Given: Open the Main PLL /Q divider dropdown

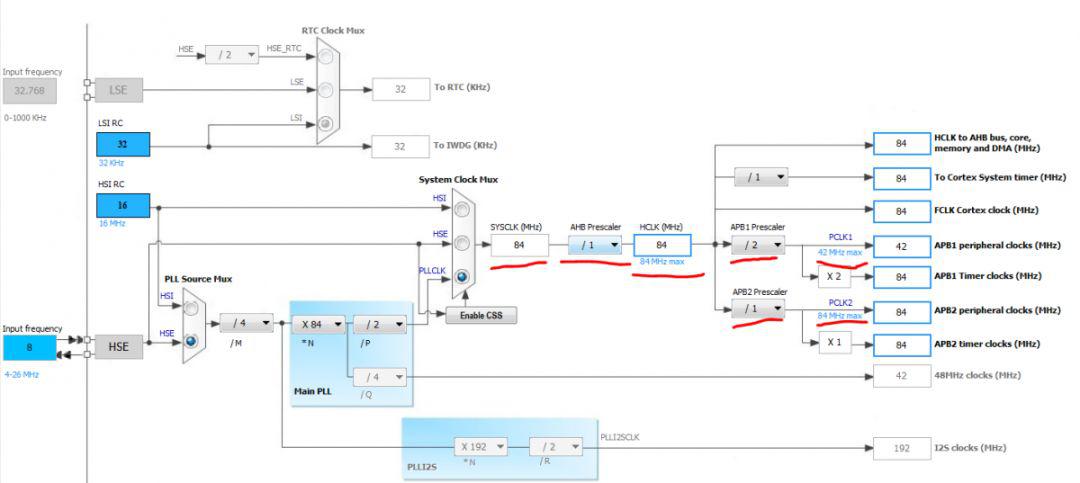Looking at the screenshot, I should (380, 377).
